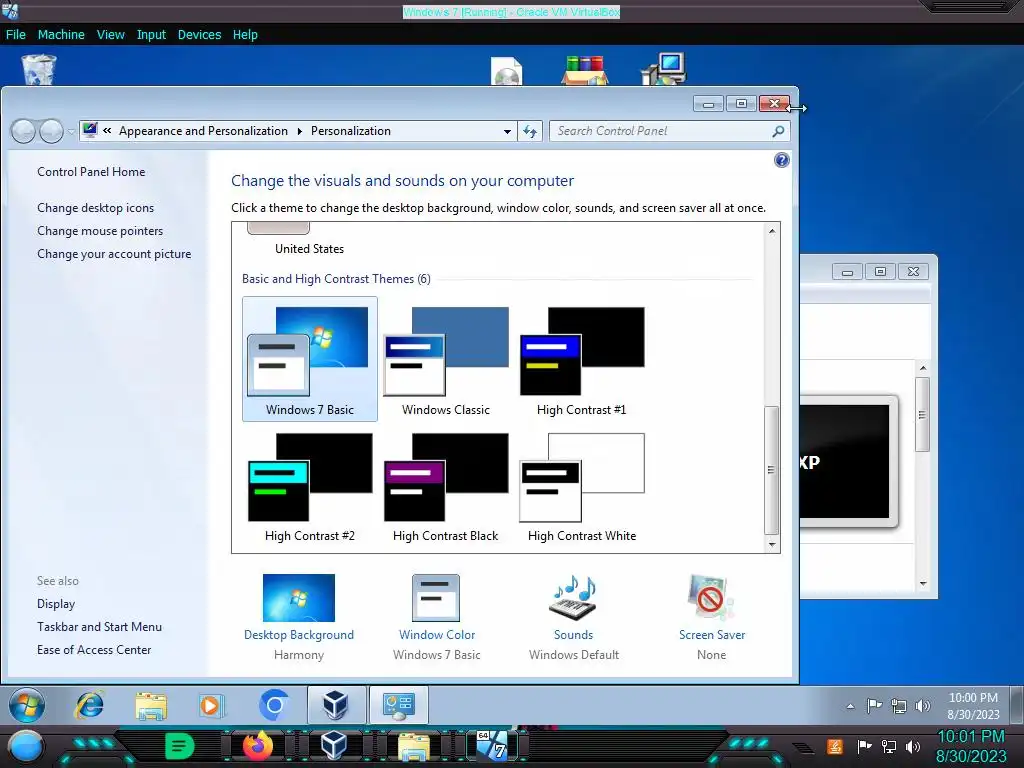The image size is (1024, 768).
Task: Click the Action Center flag in guest tray
Action: 874,705
